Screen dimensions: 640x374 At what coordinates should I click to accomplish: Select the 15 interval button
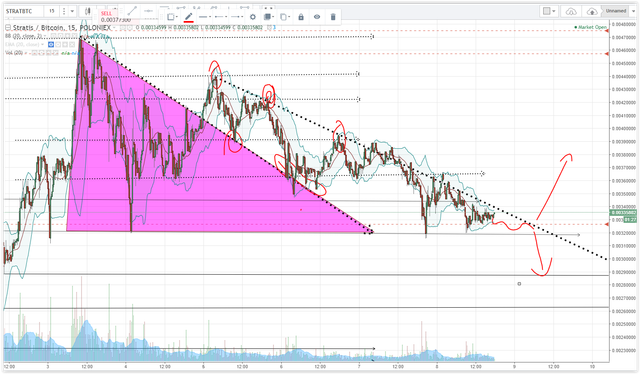[52, 11]
